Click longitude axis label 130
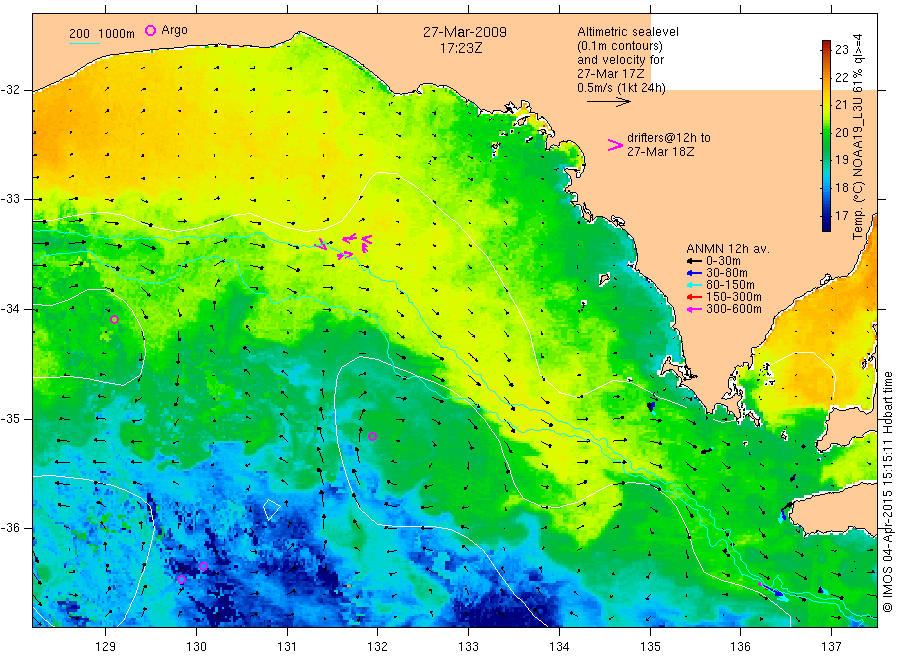Viewport: 900px width, 660px height. click(x=196, y=647)
